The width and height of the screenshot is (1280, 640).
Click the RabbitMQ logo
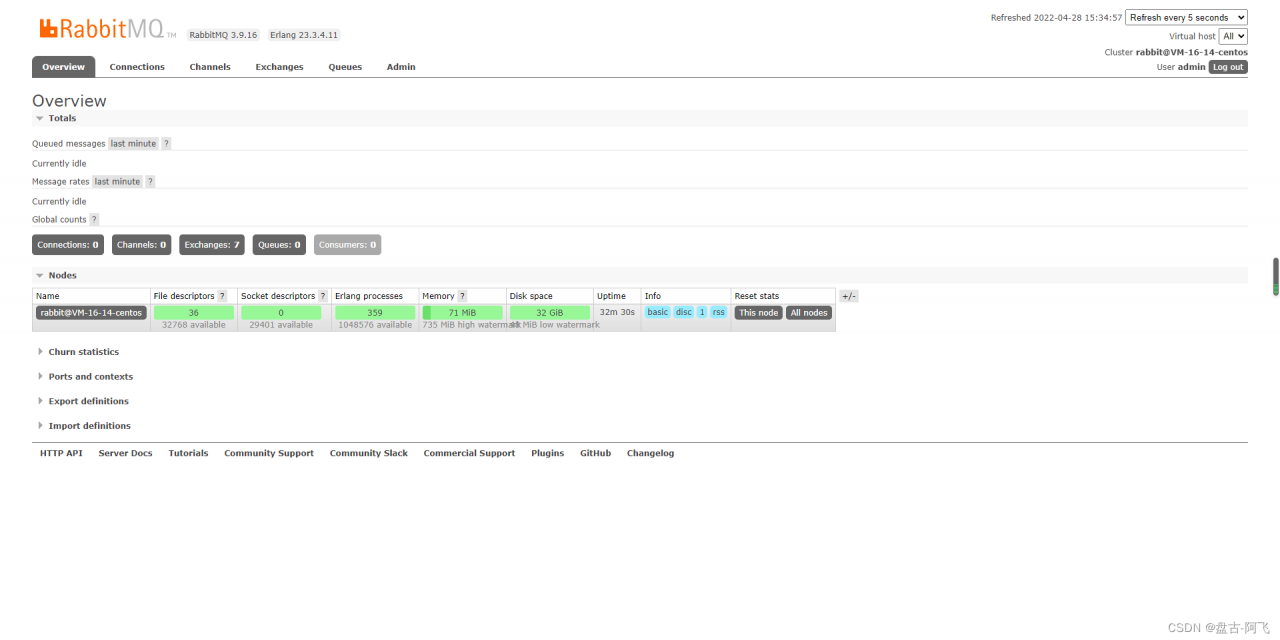pos(108,29)
